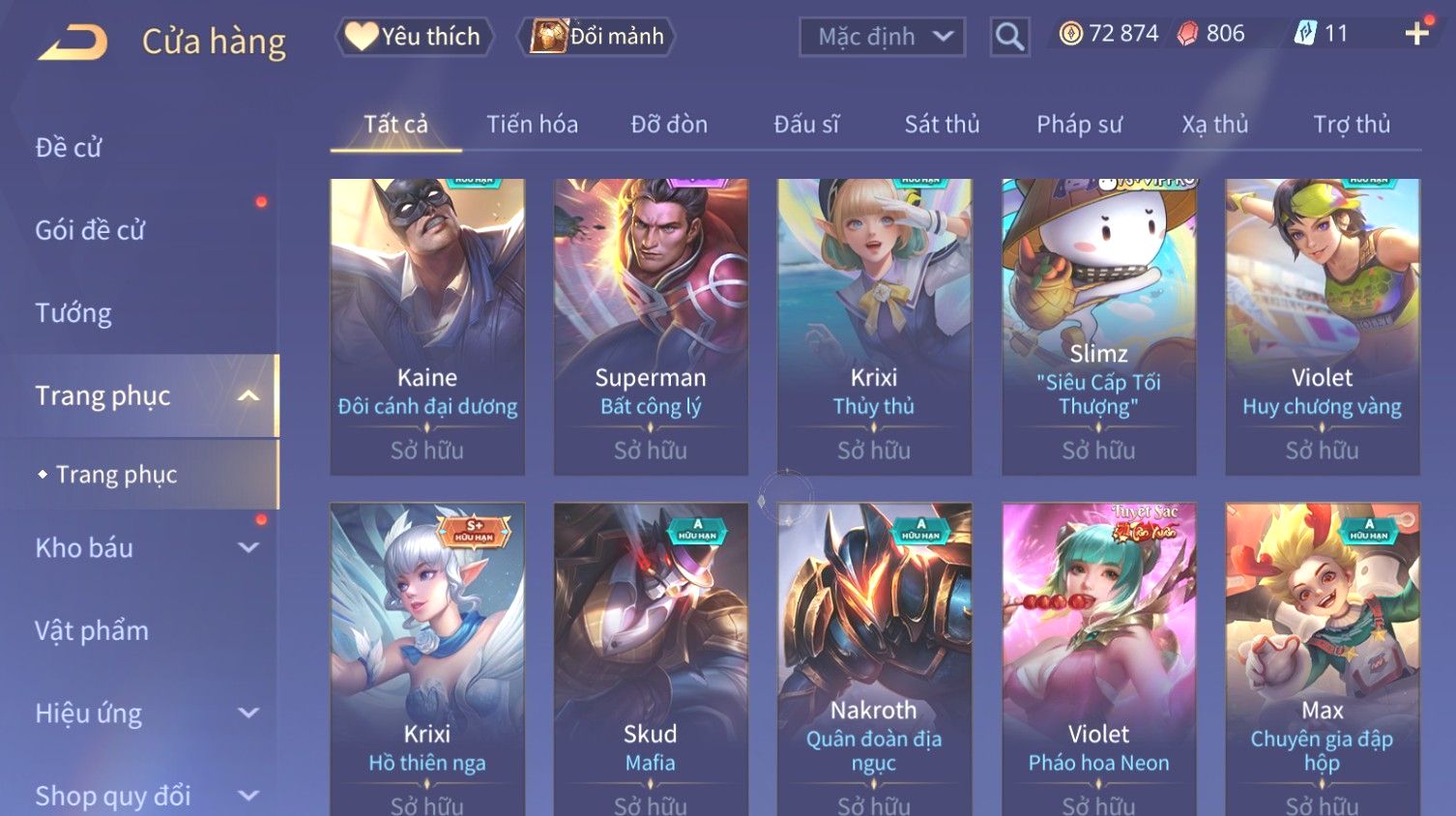Click the gold coin balance icon

pyautogui.click(x=1070, y=34)
